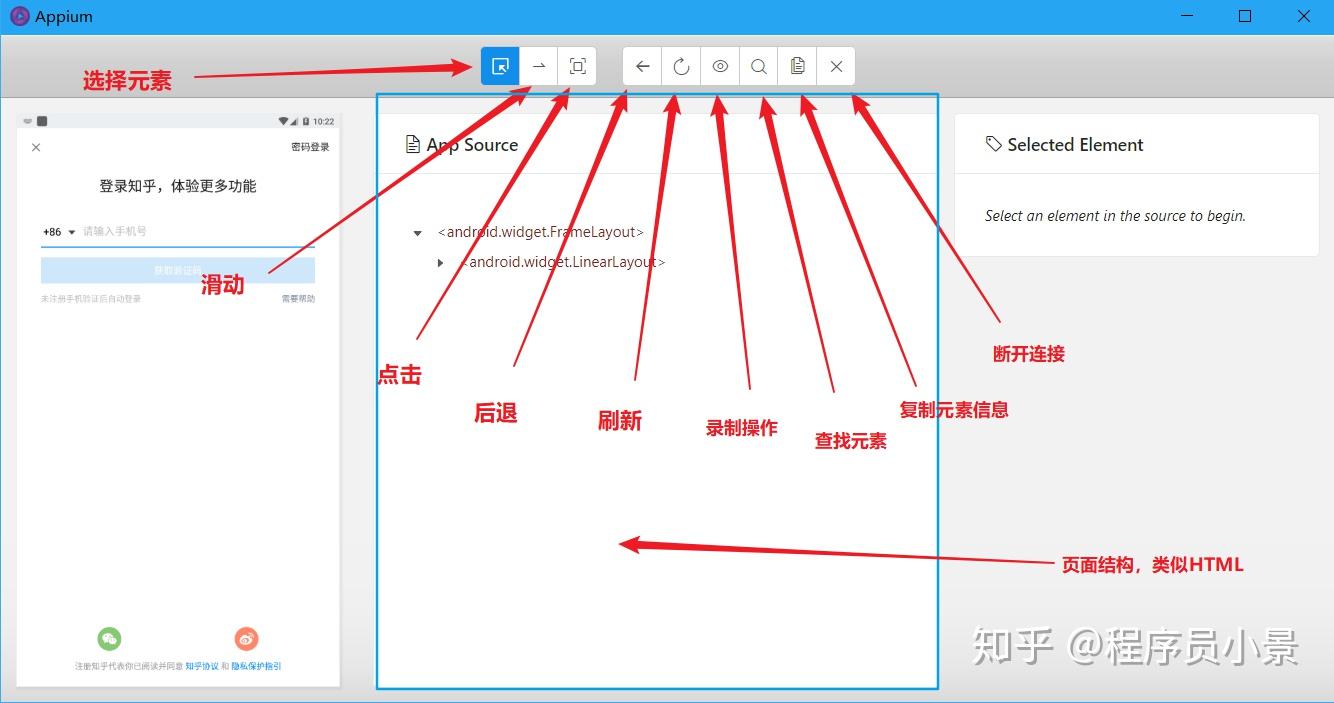
Task: Copy XML source to clipboard icon
Action: pos(797,66)
